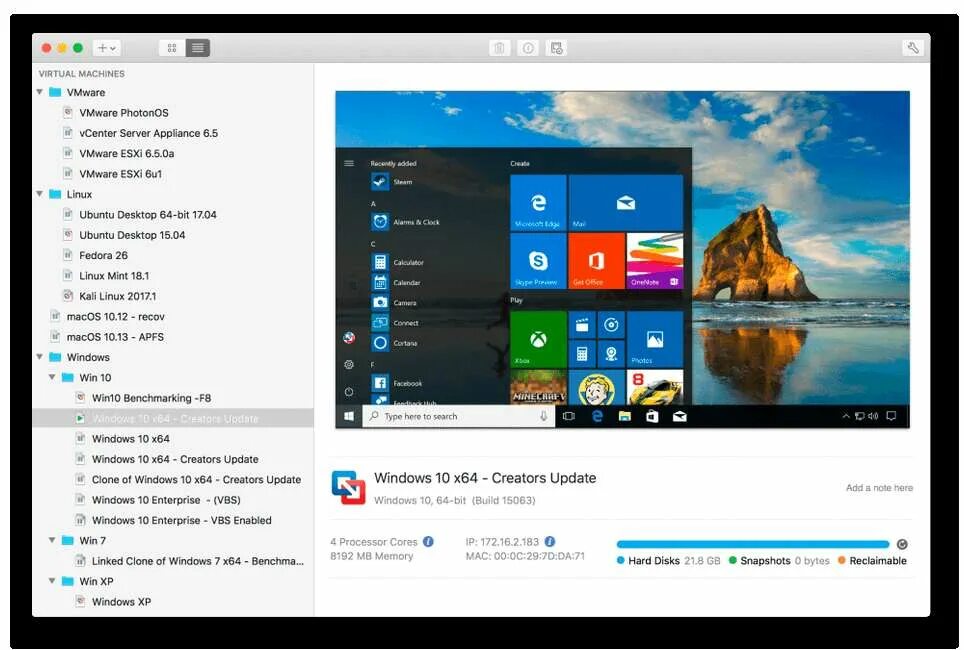This screenshot has width=964, height=650.
Task: Click Type here to search box
Action: point(459,416)
